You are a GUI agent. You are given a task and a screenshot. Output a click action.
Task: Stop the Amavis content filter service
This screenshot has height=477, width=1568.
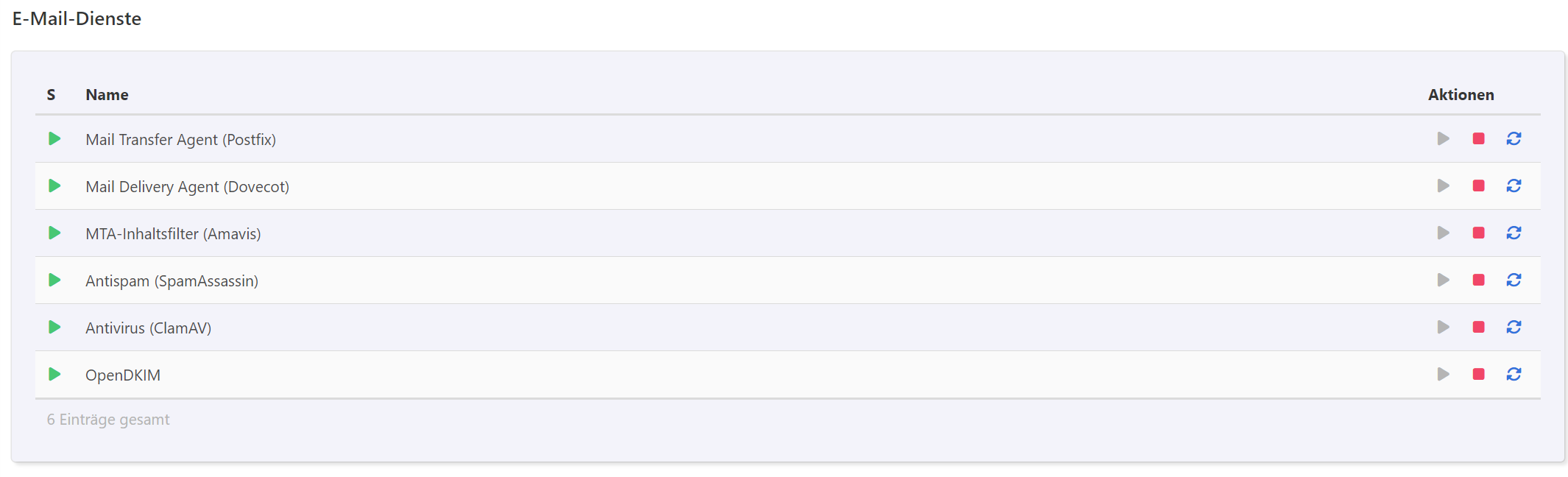[x=1478, y=233]
